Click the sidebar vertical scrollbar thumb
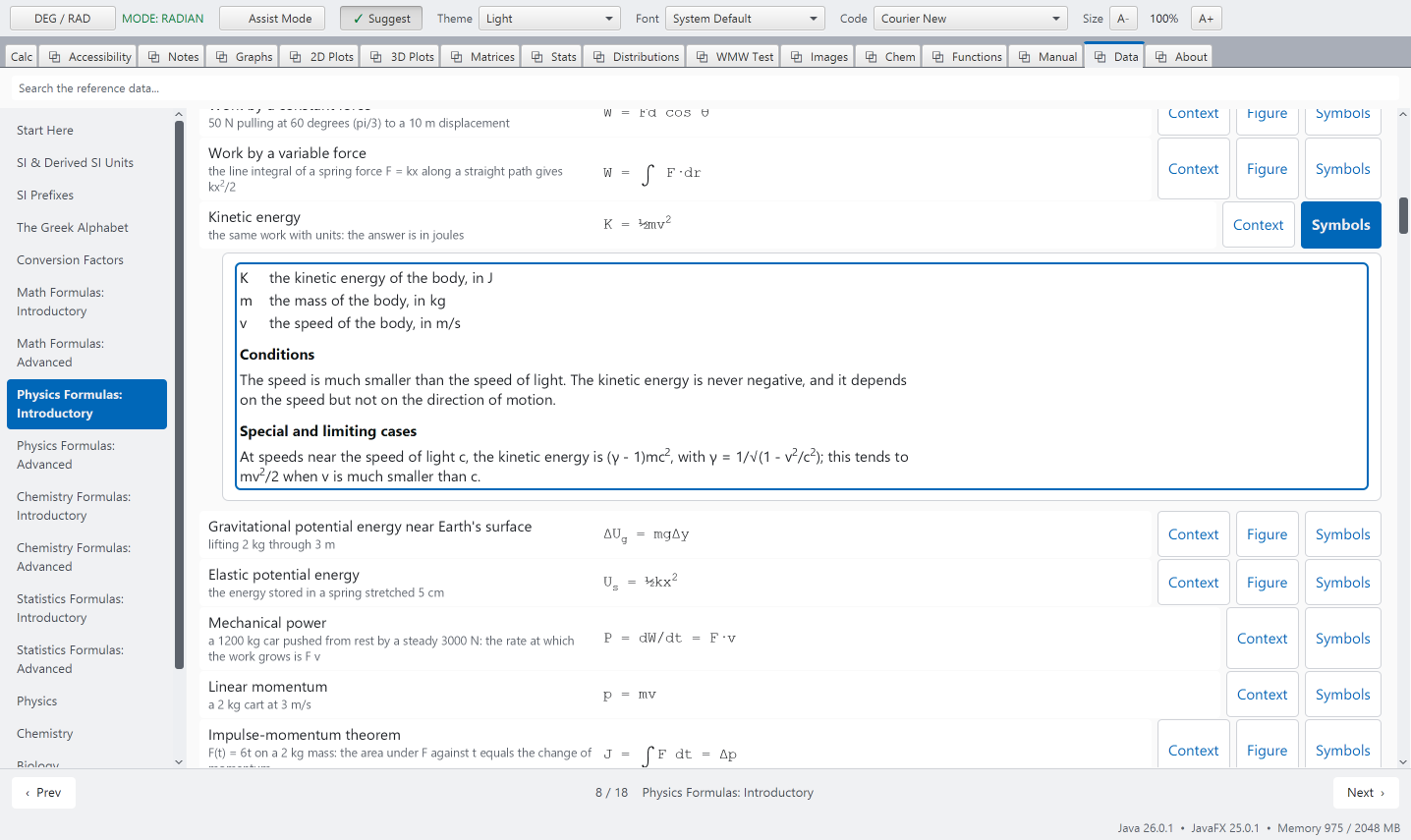Viewport: 1411px width, 840px height. (179, 394)
